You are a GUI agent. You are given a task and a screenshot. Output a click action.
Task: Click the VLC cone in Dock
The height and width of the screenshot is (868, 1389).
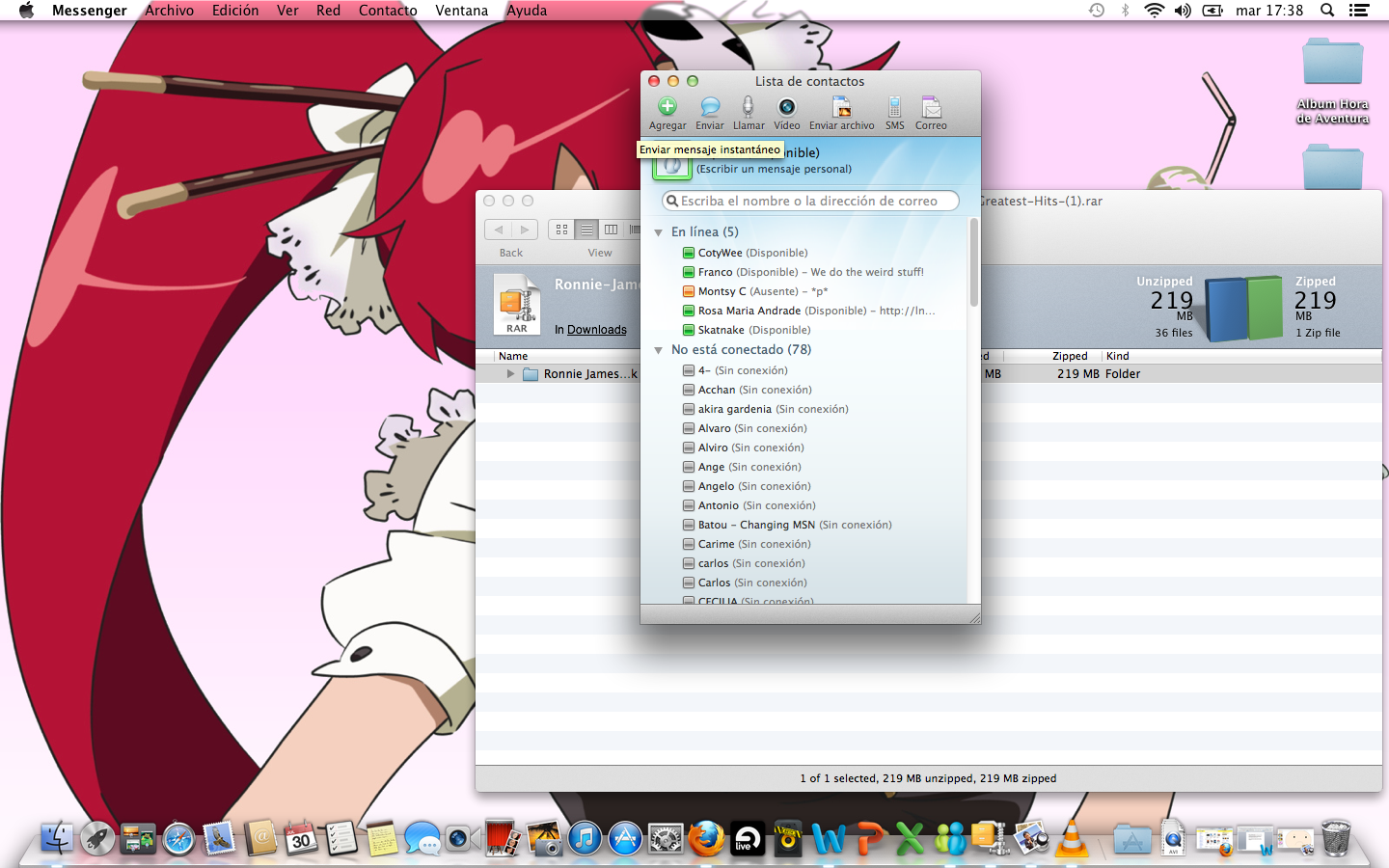coord(1072,838)
